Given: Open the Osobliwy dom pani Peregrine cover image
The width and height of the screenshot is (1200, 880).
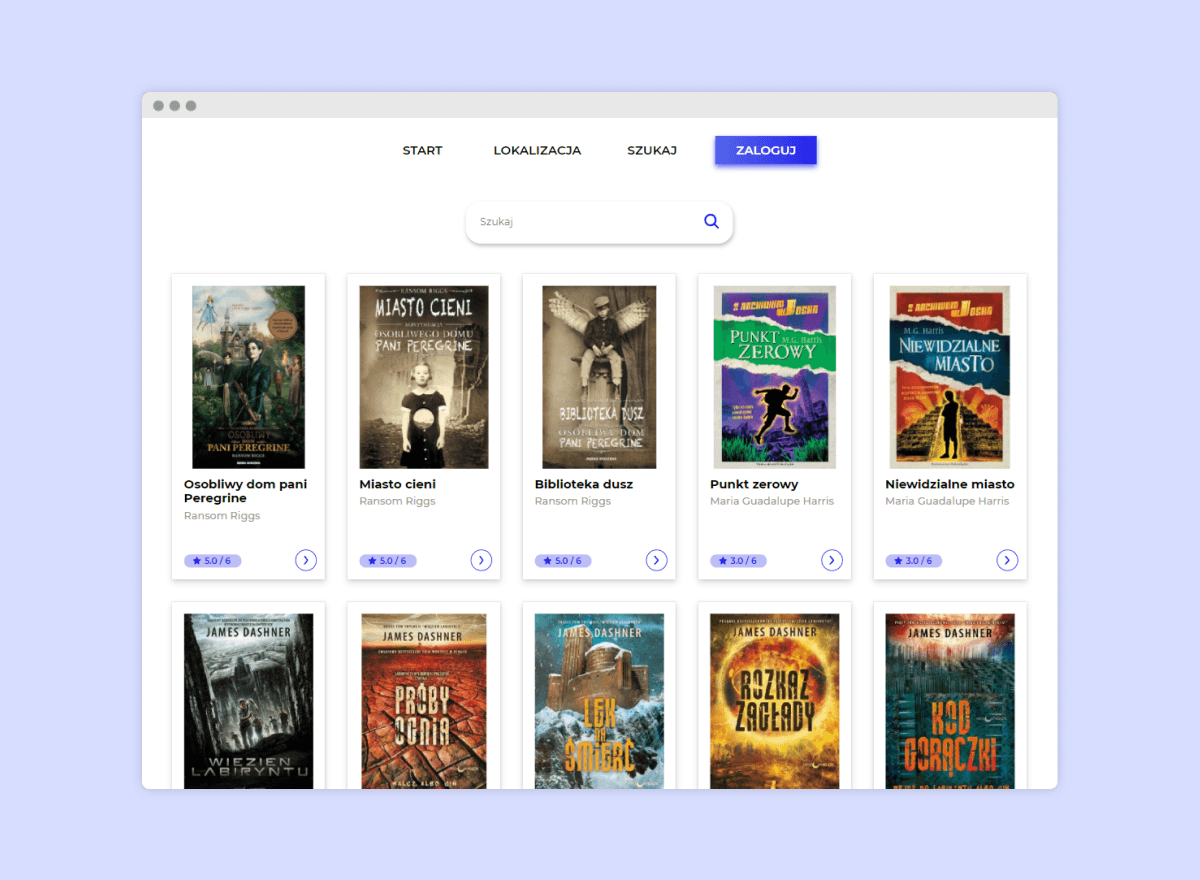Looking at the screenshot, I should [248, 377].
